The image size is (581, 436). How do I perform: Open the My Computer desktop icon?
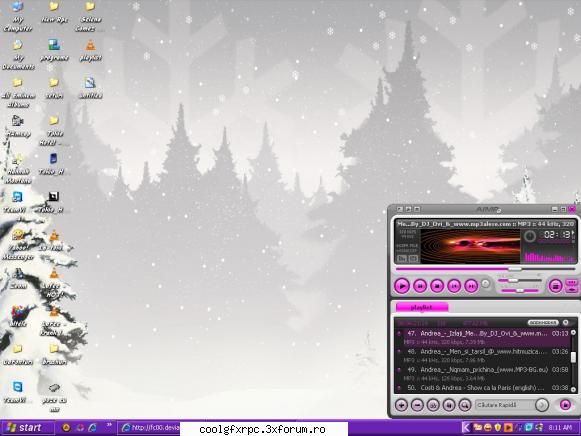pyautogui.click(x=17, y=16)
